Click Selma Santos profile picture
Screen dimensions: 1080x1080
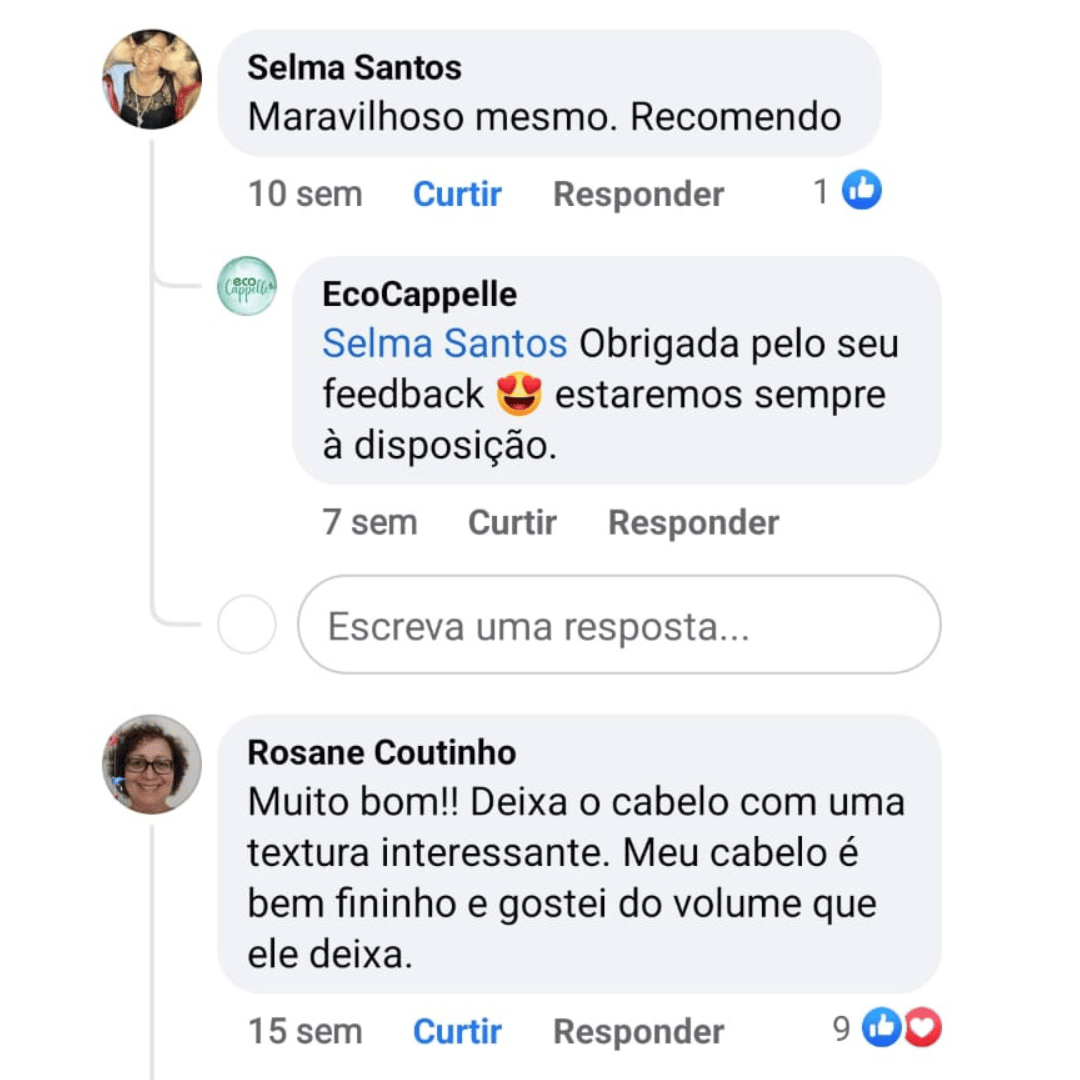coord(152,80)
